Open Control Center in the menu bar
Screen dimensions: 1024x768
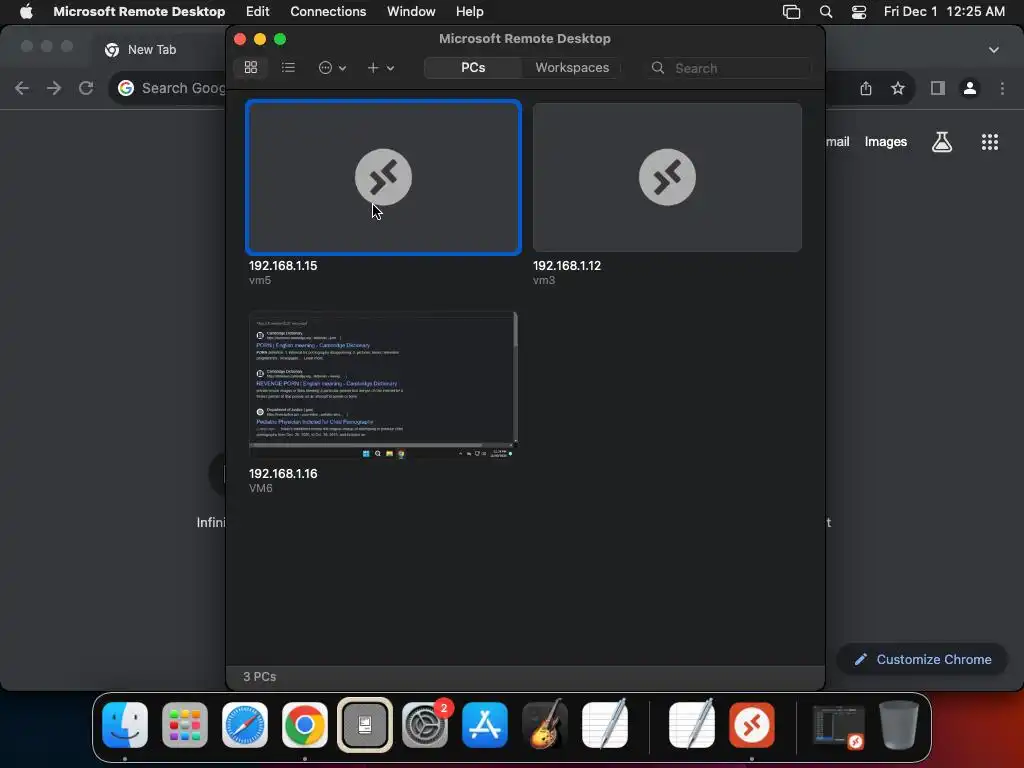pos(859,12)
